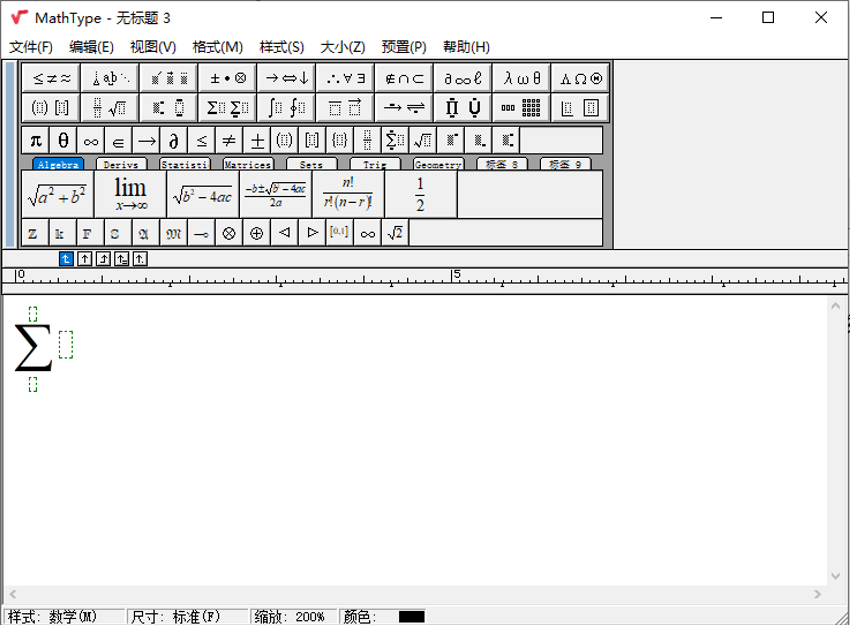
Task: Insert the plus-minus symbol from the small bar
Action: (x=256, y=140)
